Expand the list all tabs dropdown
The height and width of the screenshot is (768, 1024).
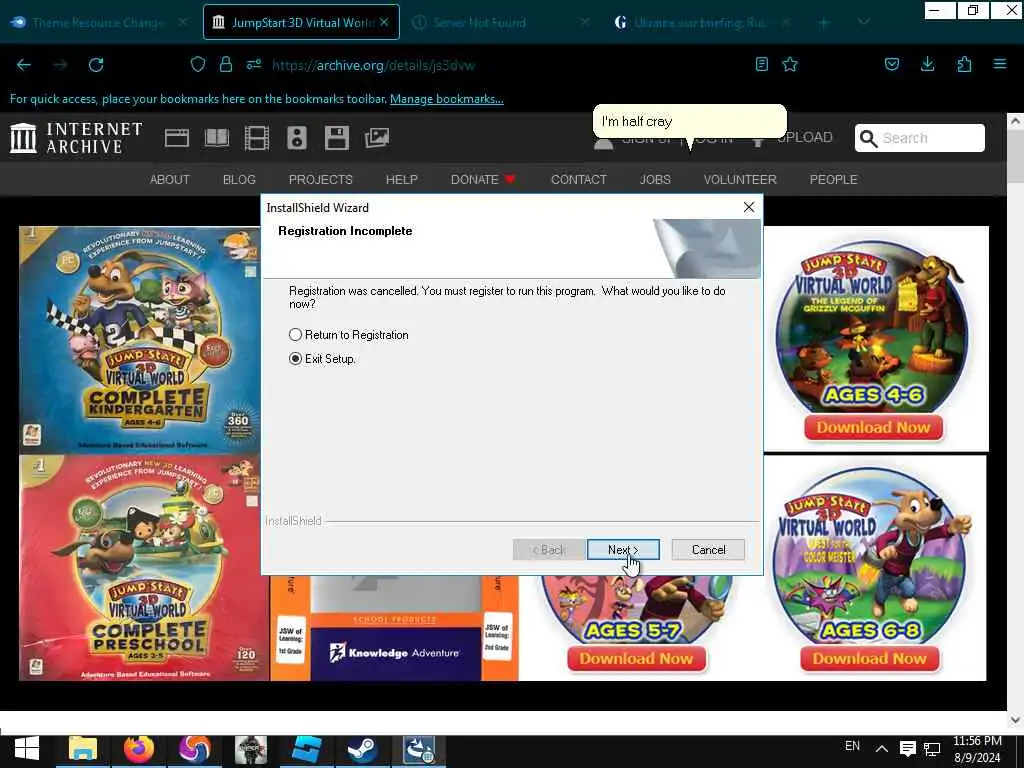click(863, 22)
